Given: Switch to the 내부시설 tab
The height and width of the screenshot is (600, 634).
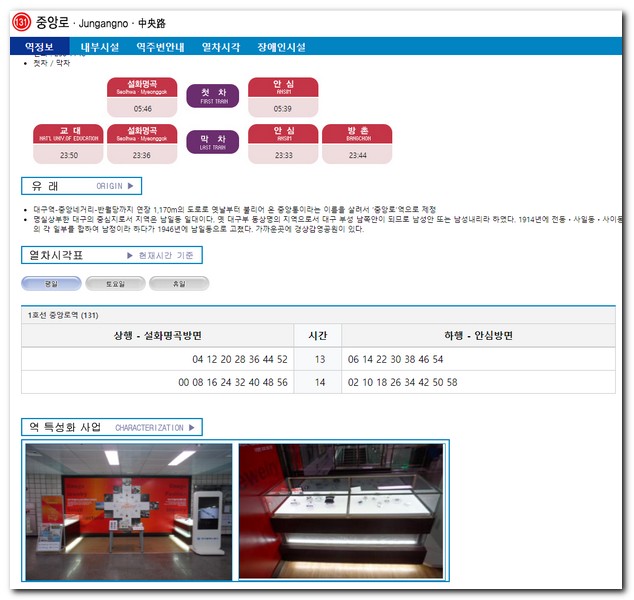Looking at the screenshot, I should (x=101, y=47).
